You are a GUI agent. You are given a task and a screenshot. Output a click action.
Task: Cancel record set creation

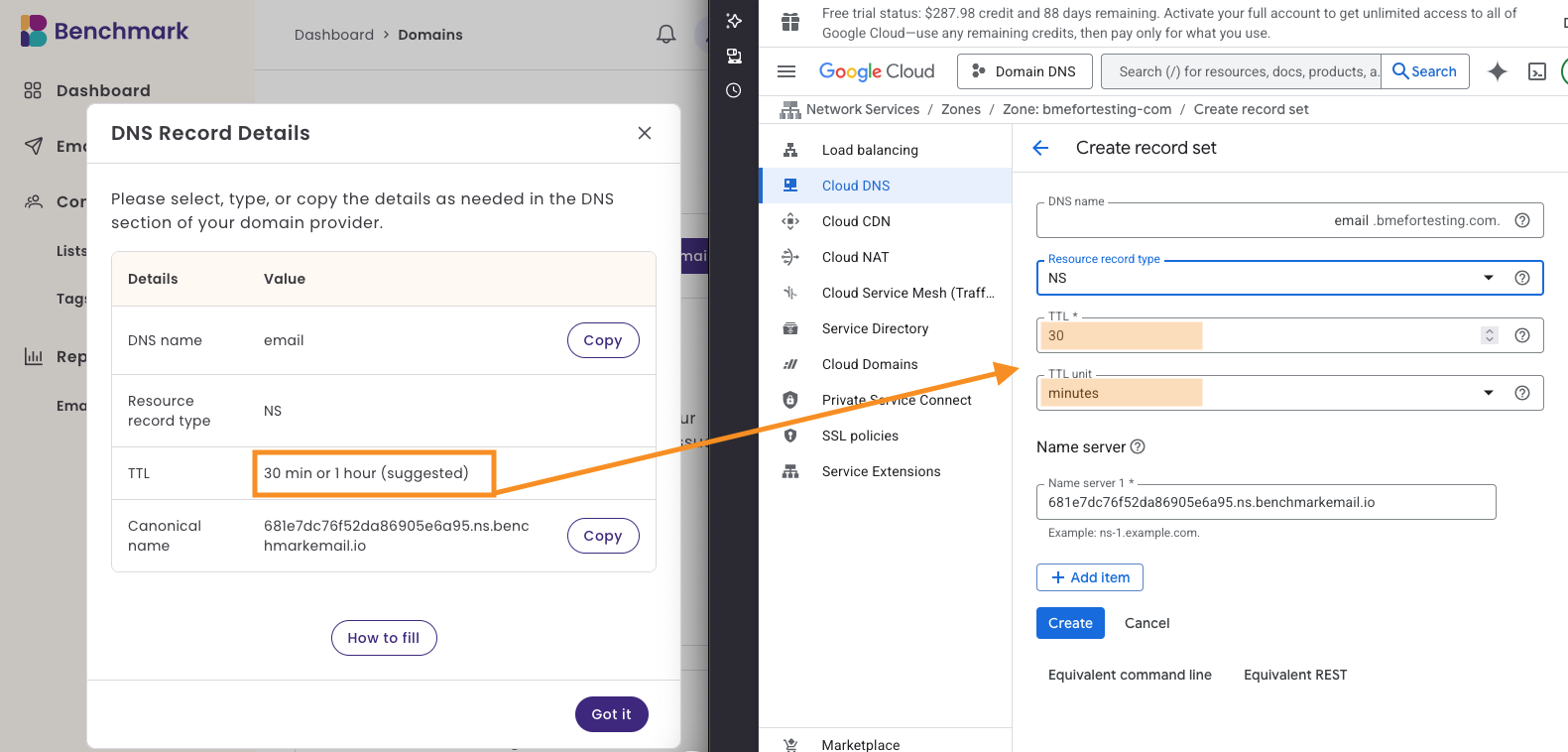pos(1146,623)
